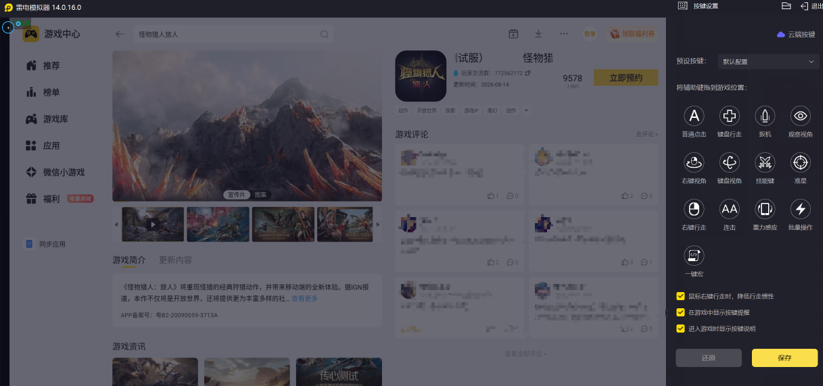
Task: Open 云端按键 cloud key configs
Action: [x=796, y=34]
